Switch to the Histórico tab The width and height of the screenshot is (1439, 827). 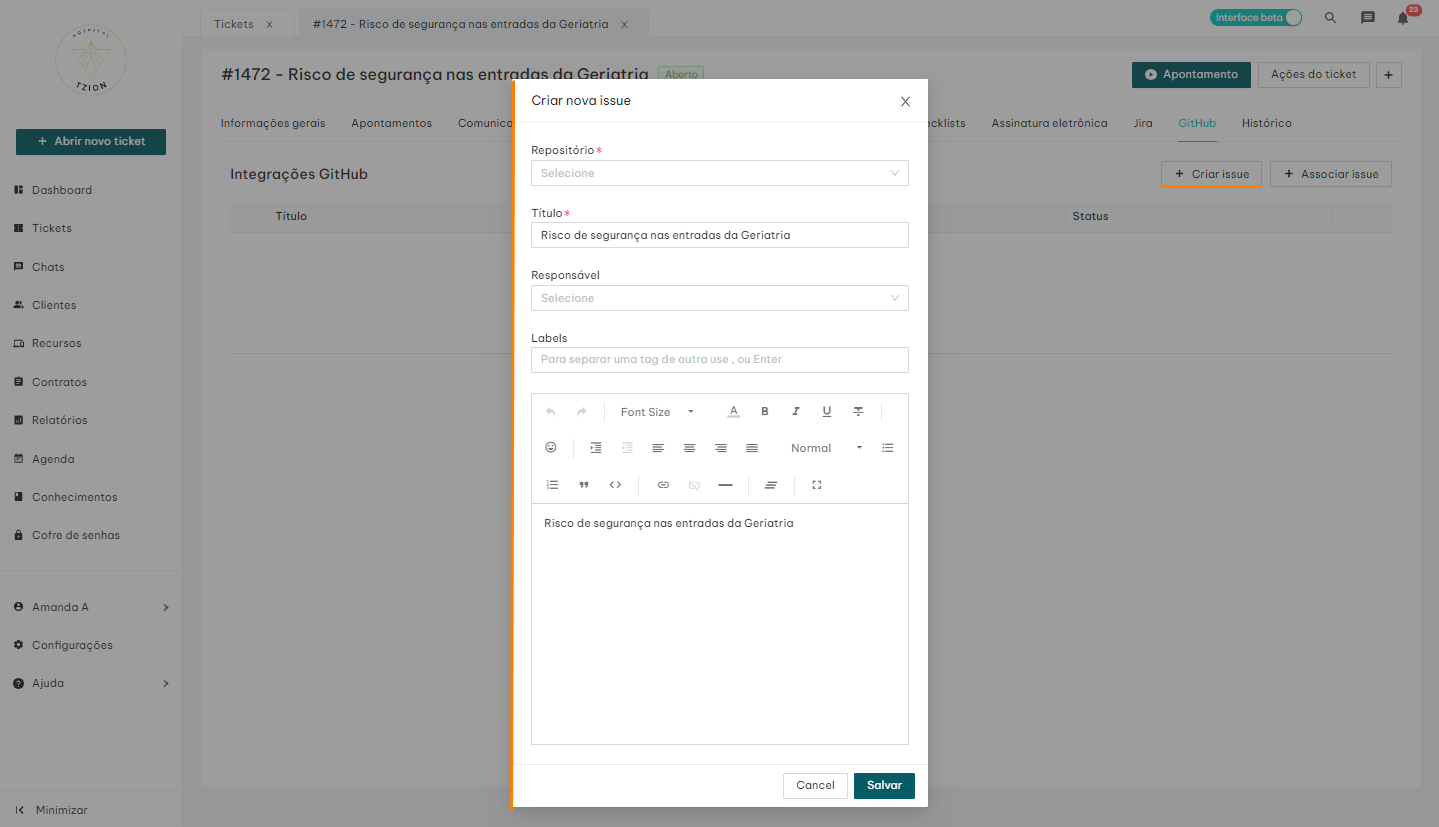pos(1266,123)
